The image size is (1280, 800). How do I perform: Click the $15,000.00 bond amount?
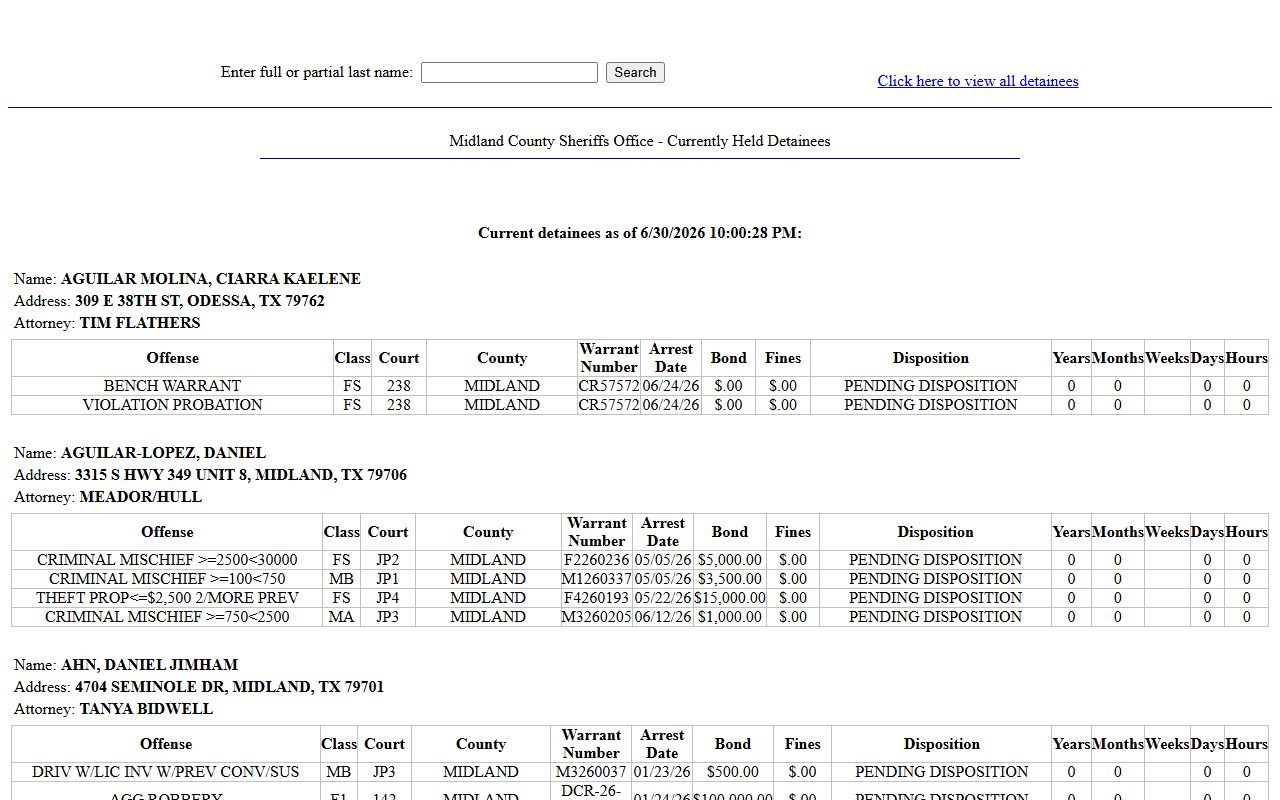coord(730,598)
